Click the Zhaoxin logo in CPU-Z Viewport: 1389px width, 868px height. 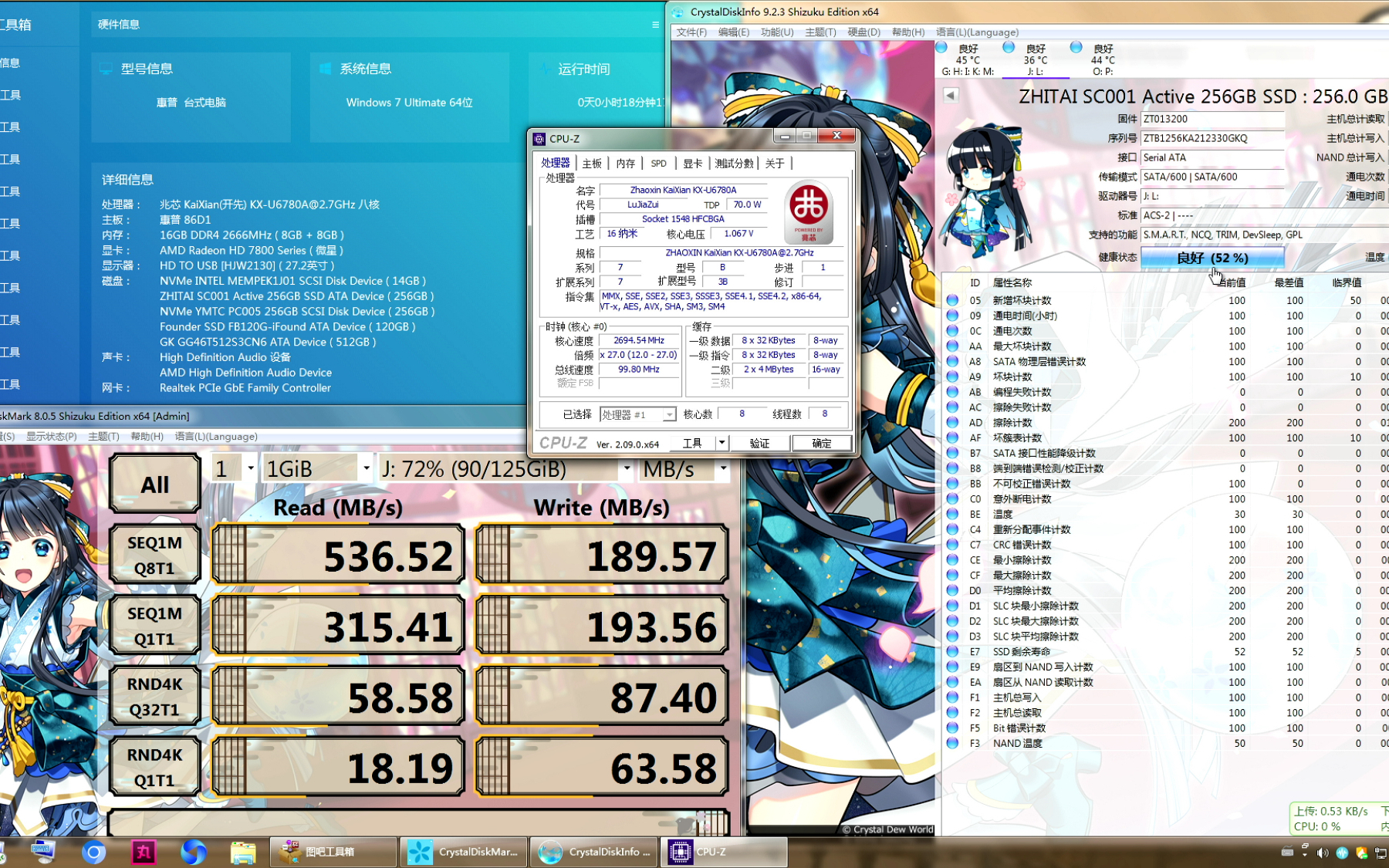pos(808,211)
